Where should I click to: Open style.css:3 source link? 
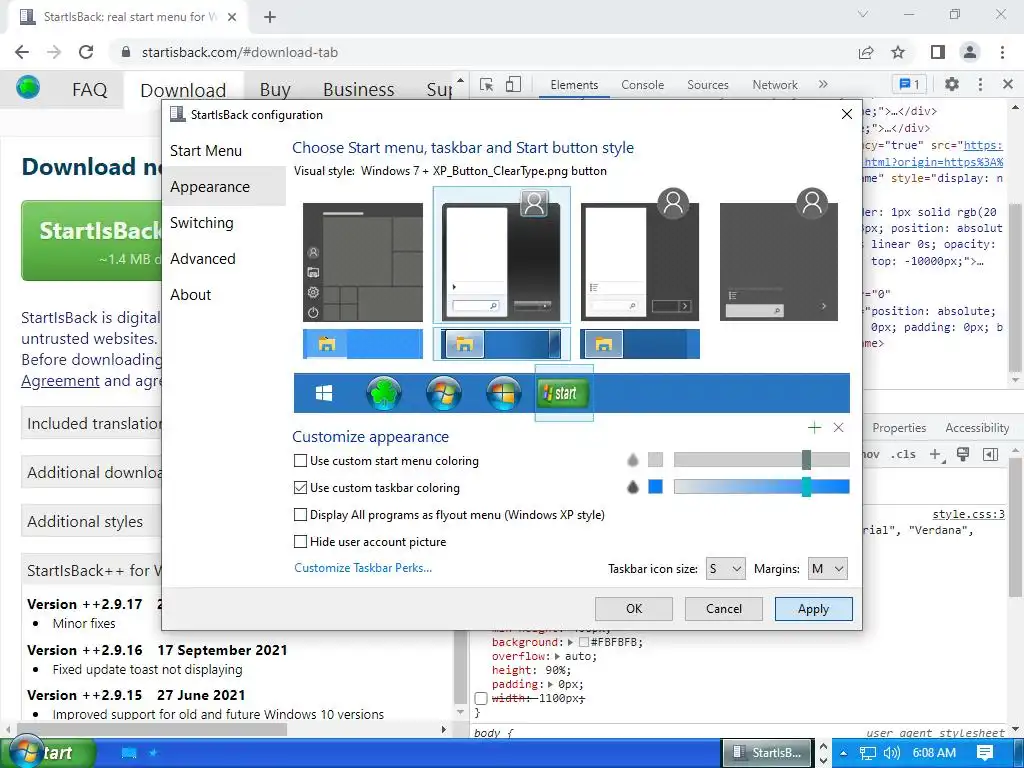point(968,514)
